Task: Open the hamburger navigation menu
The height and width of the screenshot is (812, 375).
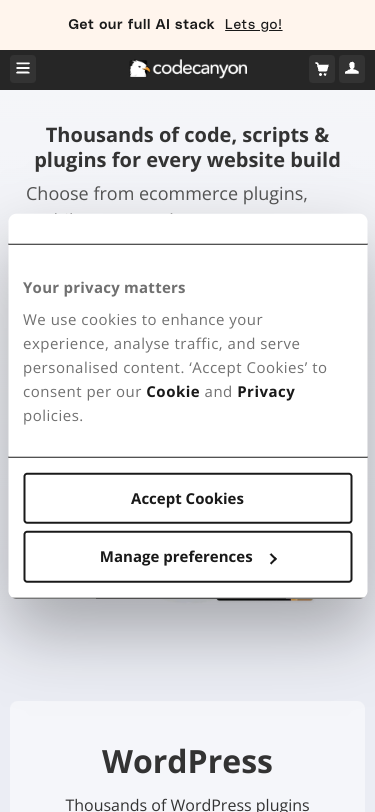Action: coord(23,69)
